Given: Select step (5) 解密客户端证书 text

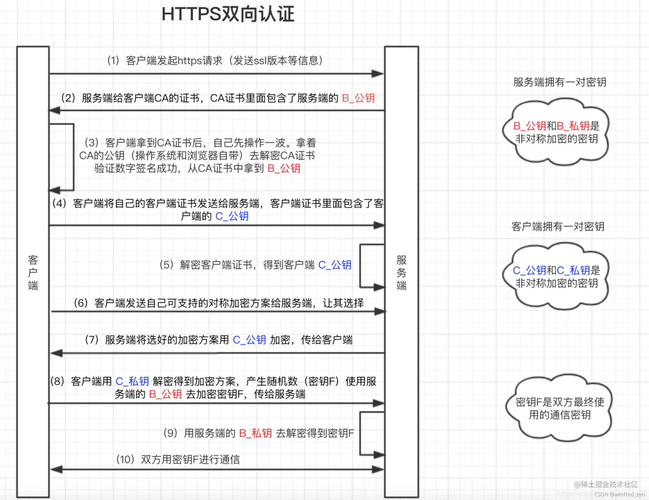Looking at the screenshot, I should point(255,265).
